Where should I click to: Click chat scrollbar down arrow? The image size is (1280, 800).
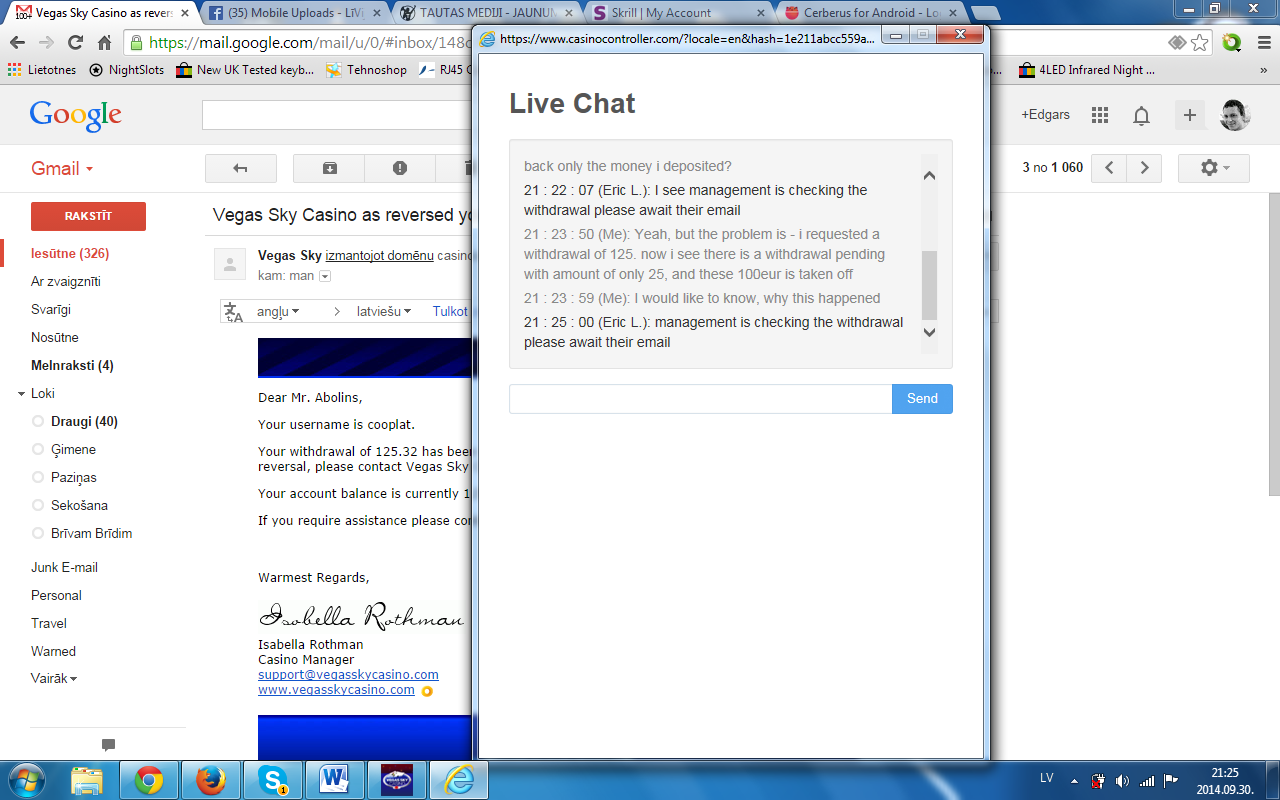[929, 333]
